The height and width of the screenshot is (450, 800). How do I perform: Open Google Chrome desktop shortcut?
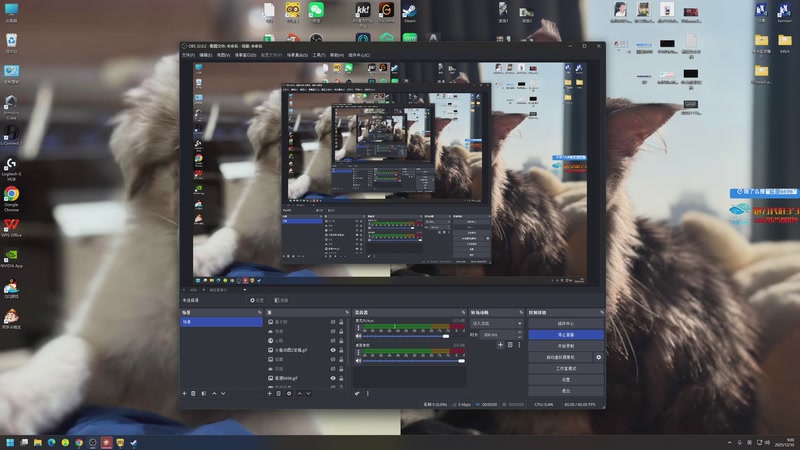[11, 198]
